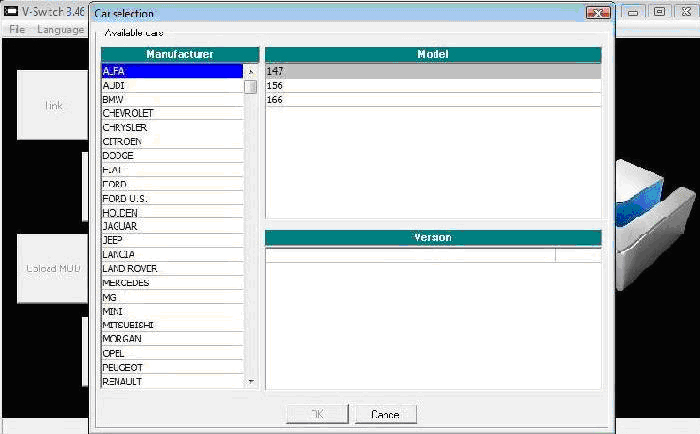Select the FORD row
700x434 pixels.
click(172, 184)
